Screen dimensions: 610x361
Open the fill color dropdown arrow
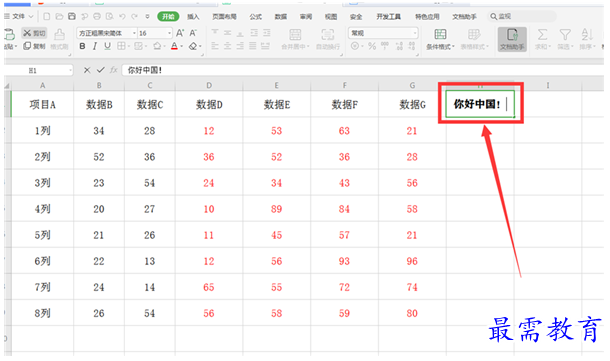(164, 47)
